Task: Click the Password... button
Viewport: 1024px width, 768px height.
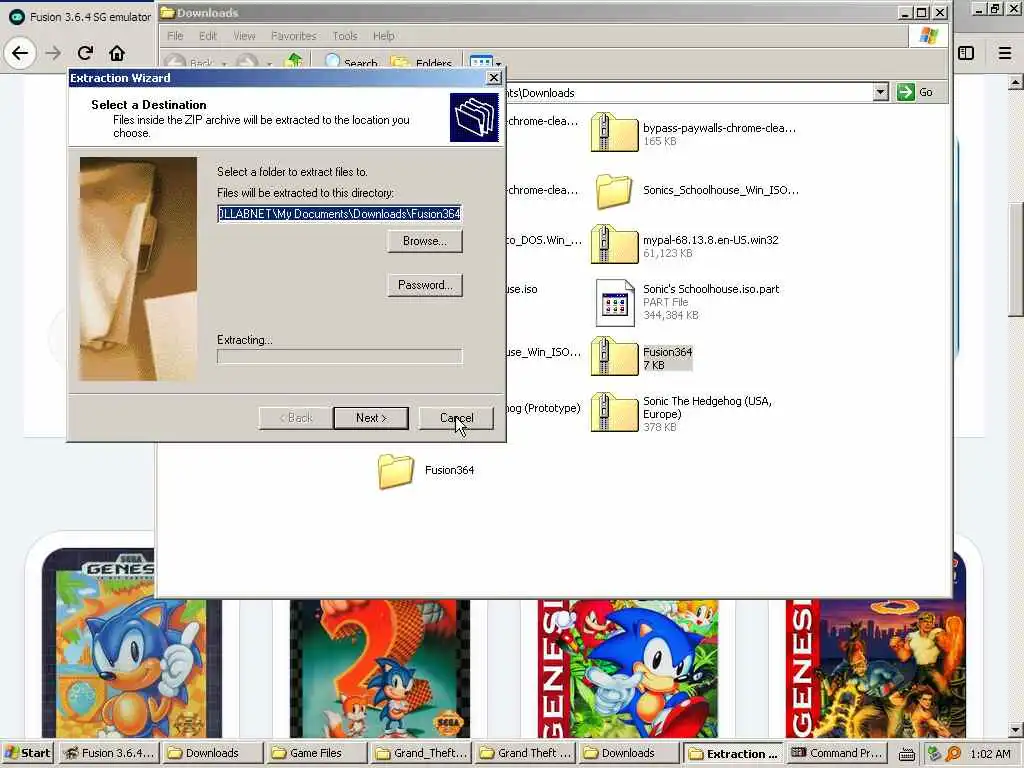Action: [x=424, y=285]
